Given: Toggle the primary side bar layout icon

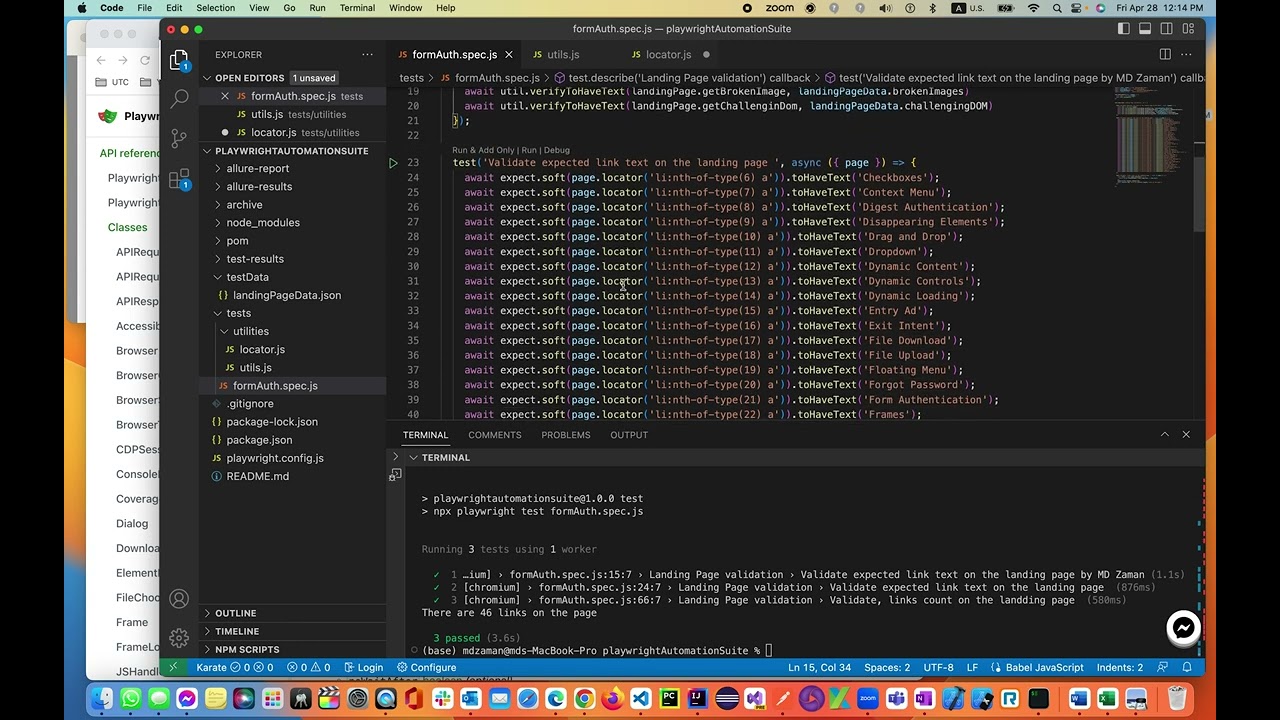Looking at the screenshot, I should point(1123,29).
